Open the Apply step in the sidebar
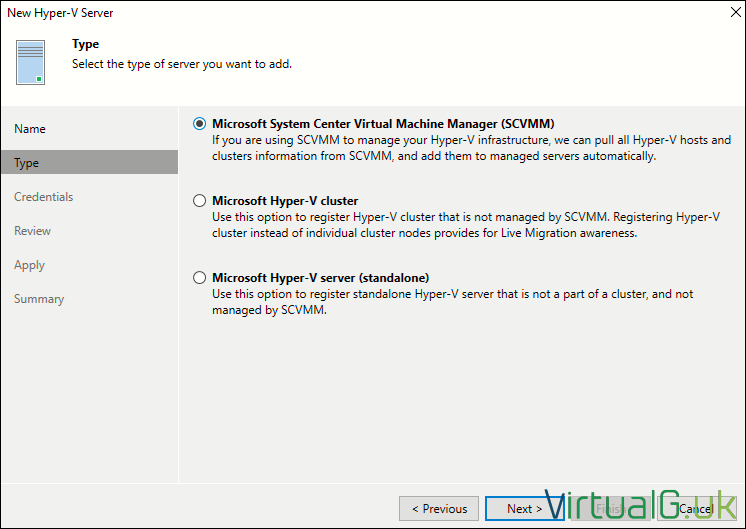The width and height of the screenshot is (746, 529). tap(29, 265)
